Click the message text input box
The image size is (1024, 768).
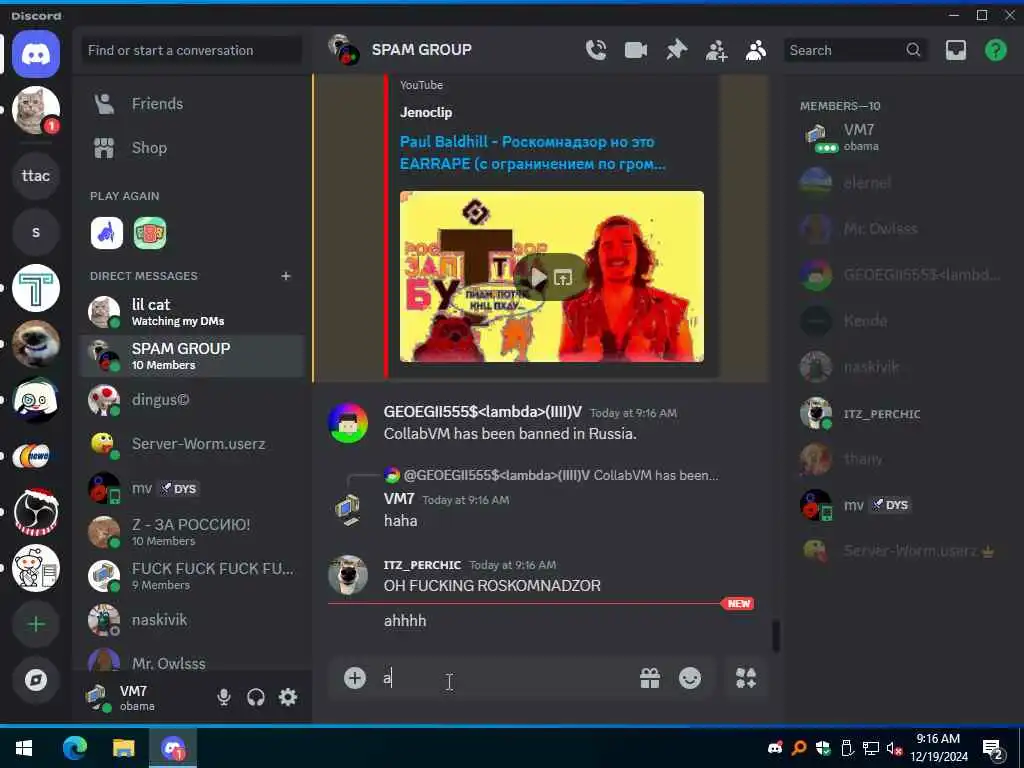pyautogui.click(x=503, y=679)
